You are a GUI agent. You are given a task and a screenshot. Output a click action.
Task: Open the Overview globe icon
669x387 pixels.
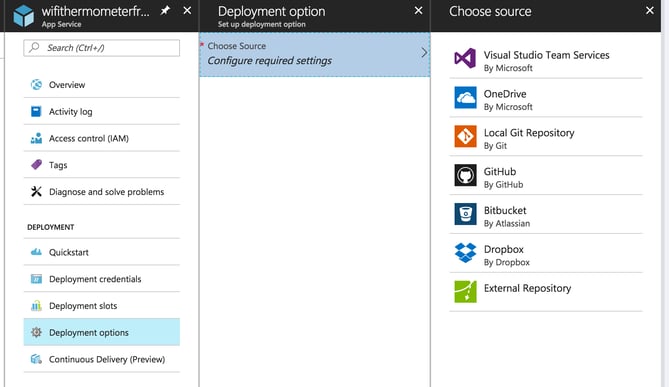36,84
